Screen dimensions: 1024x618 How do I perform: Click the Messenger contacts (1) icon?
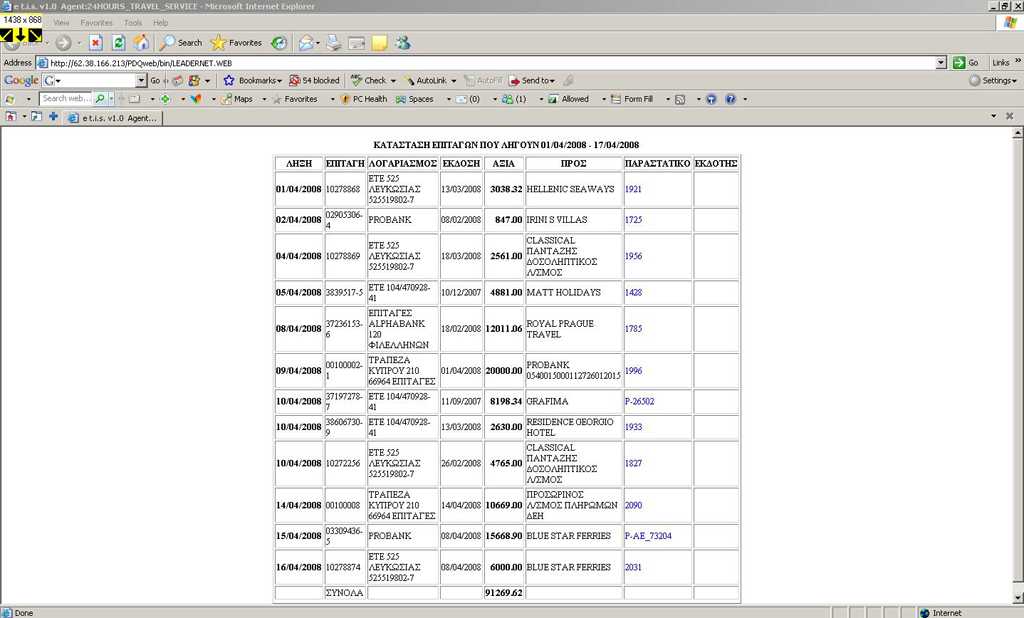pyautogui.click(x=514, y=99)
